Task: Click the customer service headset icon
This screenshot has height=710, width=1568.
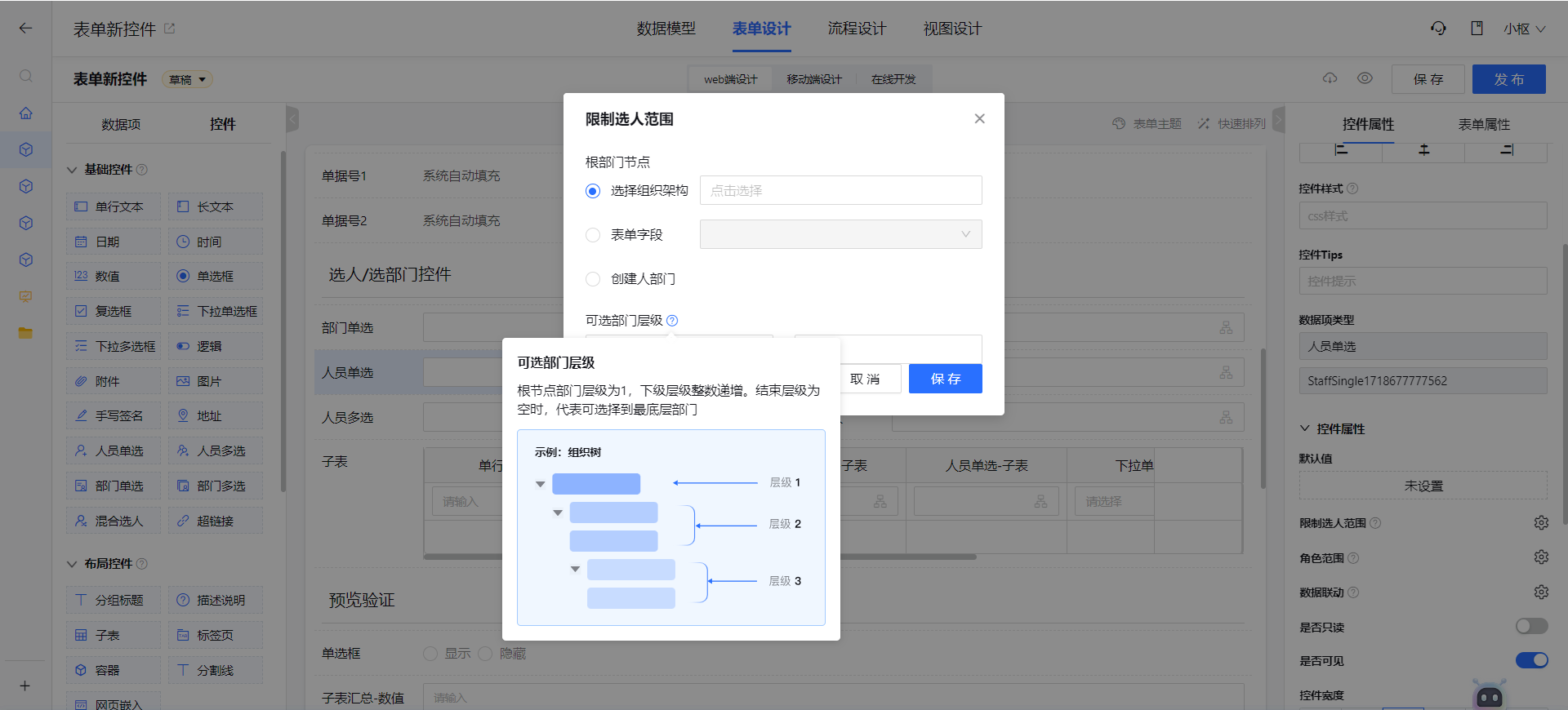Action: click(x=1438, y=29)
